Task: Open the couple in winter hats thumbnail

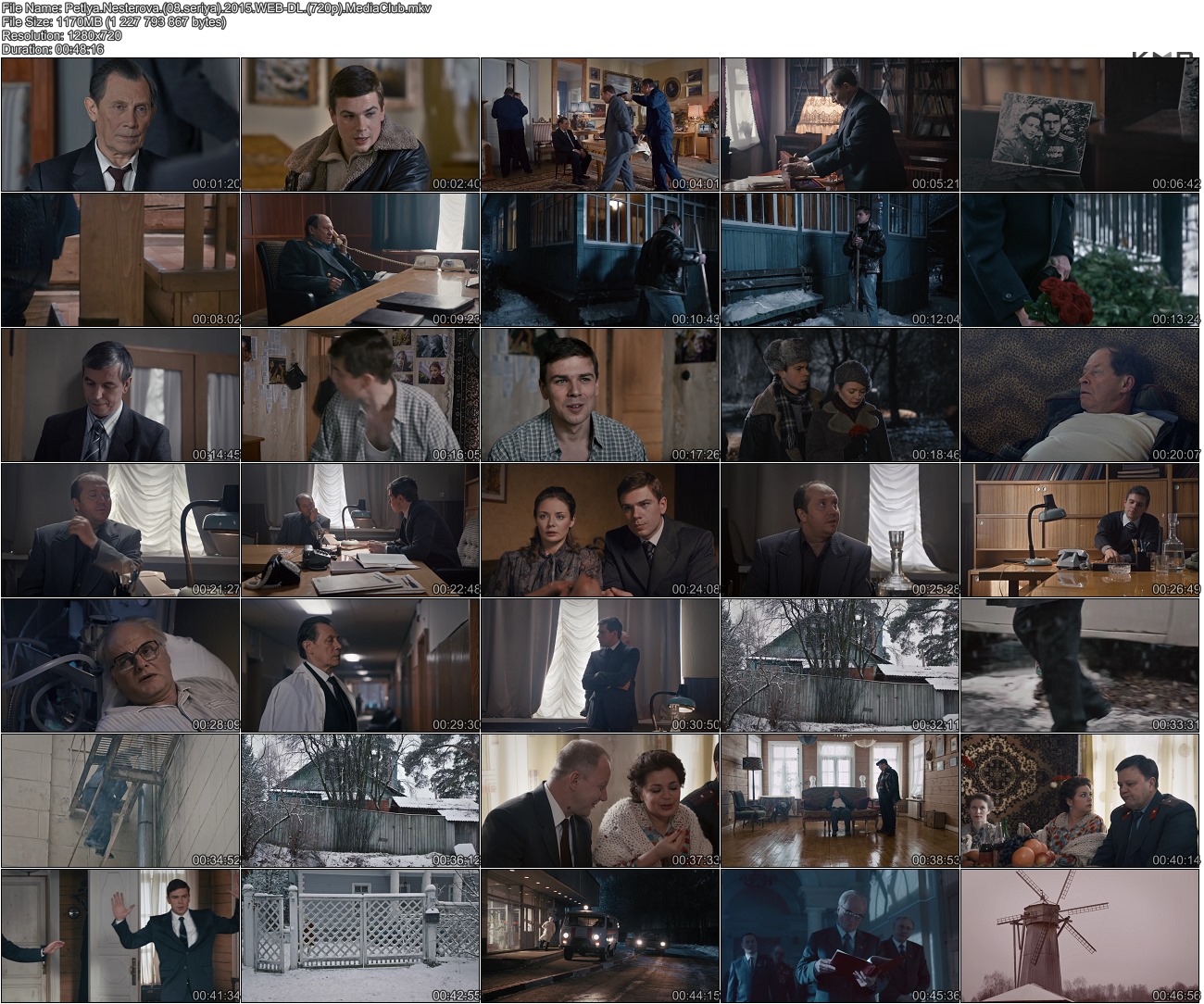Action: coord(840,395)
